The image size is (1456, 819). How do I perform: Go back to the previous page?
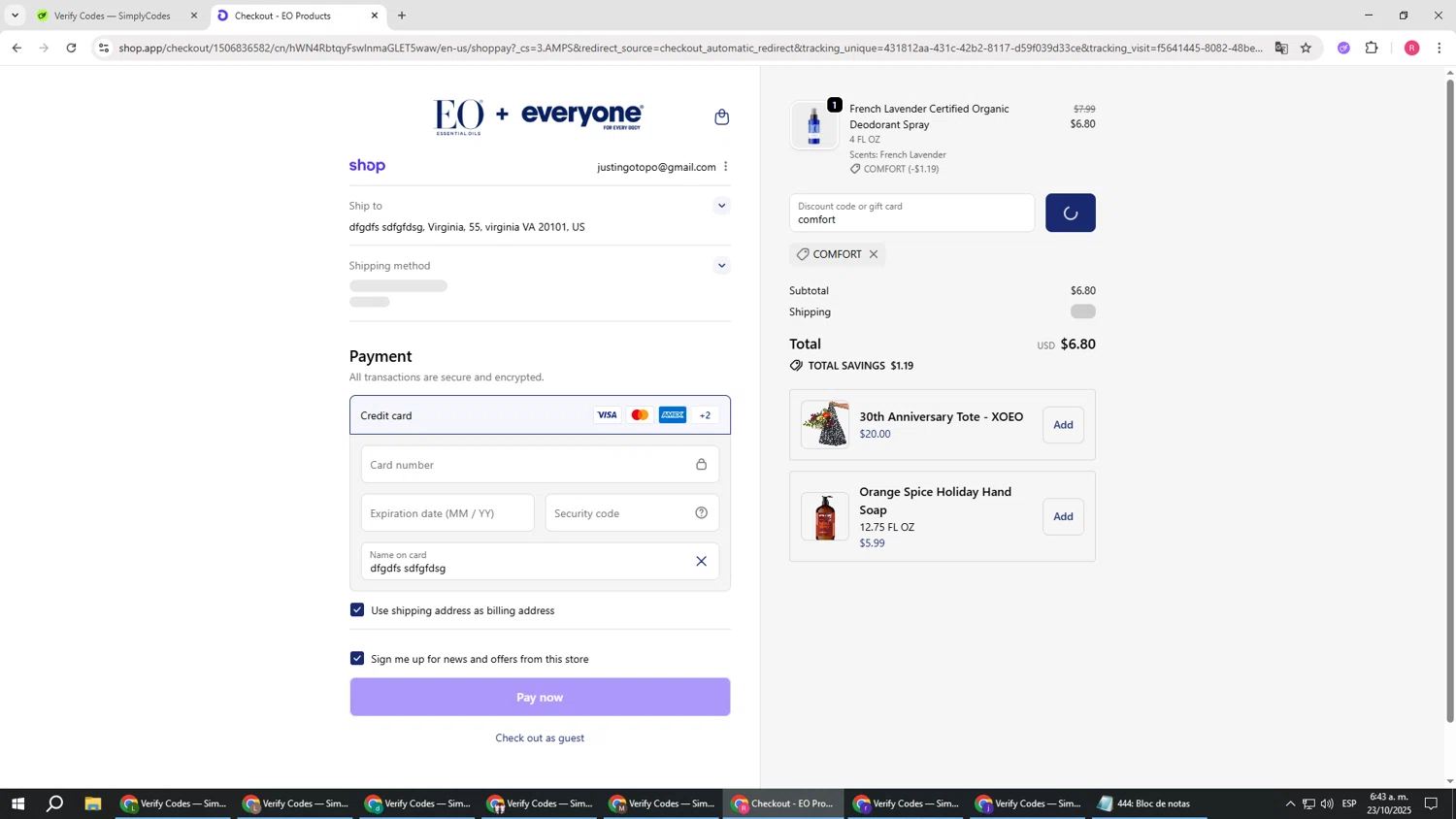click(x=16, y=48)
